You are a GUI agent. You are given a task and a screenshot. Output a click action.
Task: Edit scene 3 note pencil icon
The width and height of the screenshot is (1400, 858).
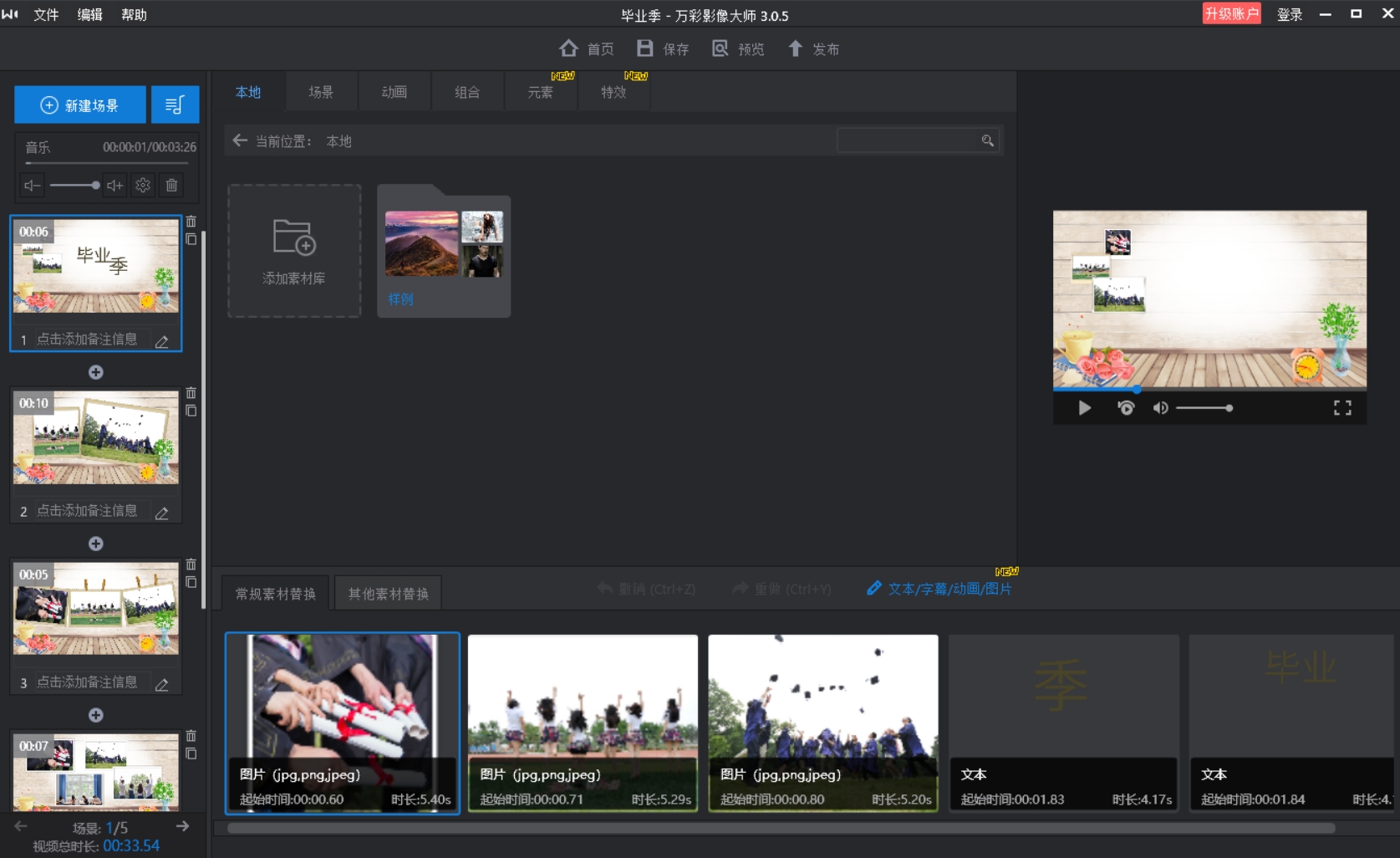(x=162, y=683)
